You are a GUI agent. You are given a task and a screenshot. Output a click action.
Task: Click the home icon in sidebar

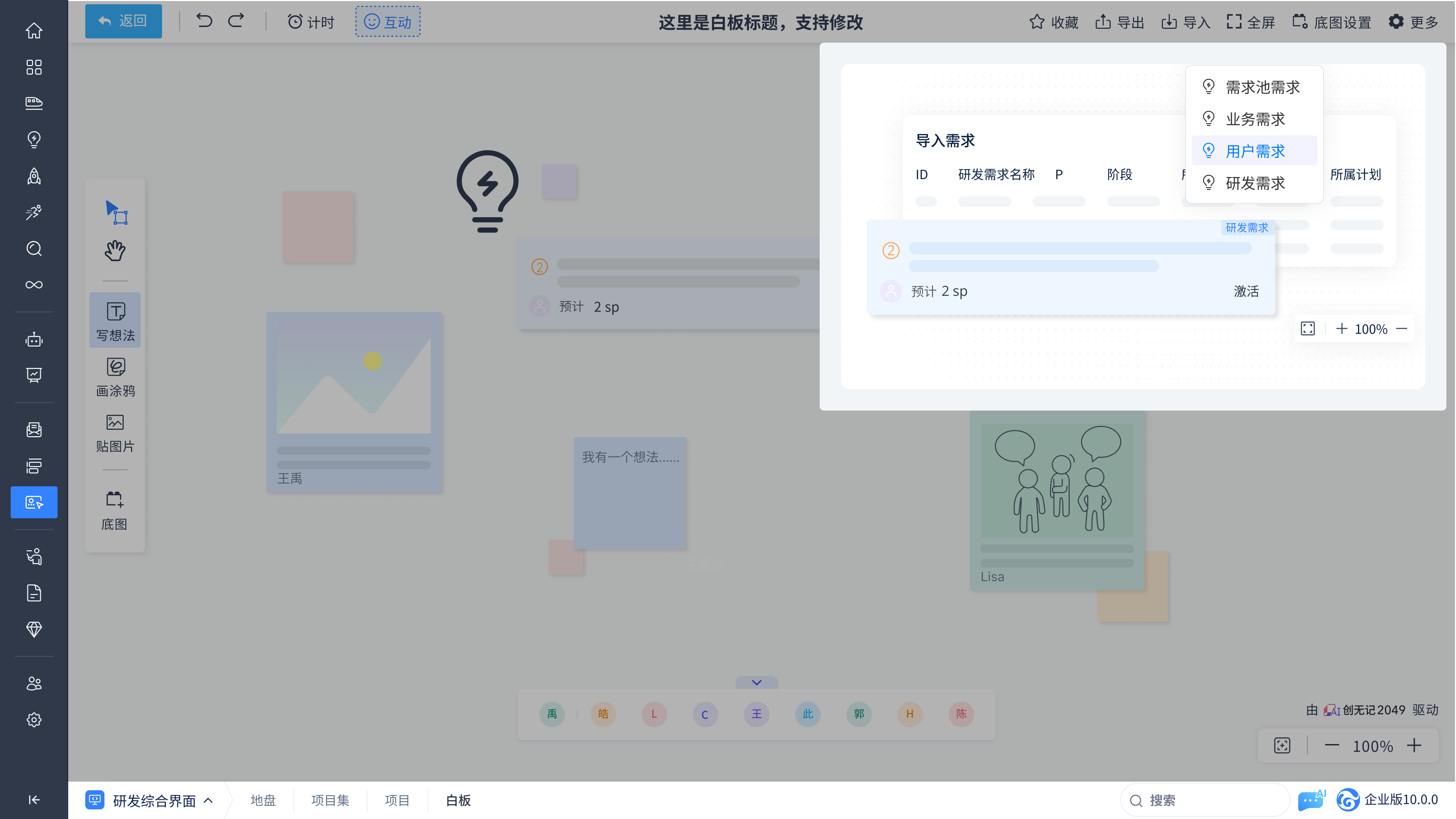34,31
